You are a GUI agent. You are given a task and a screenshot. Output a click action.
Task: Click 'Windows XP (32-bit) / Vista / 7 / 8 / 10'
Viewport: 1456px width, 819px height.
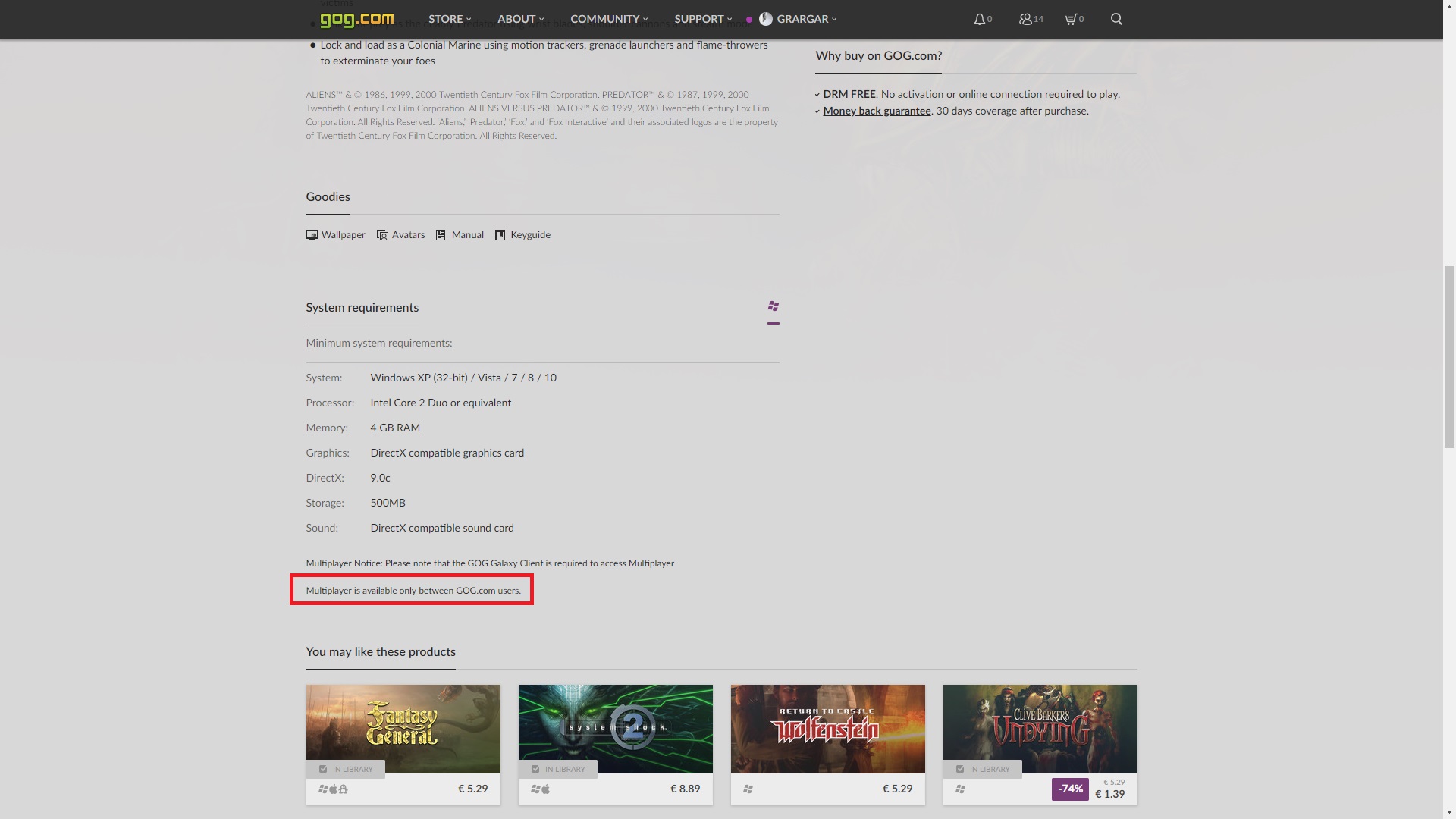[463, 378]
